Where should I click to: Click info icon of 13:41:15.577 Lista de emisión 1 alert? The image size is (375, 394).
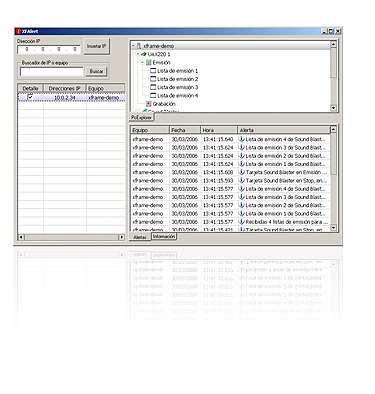242,214
